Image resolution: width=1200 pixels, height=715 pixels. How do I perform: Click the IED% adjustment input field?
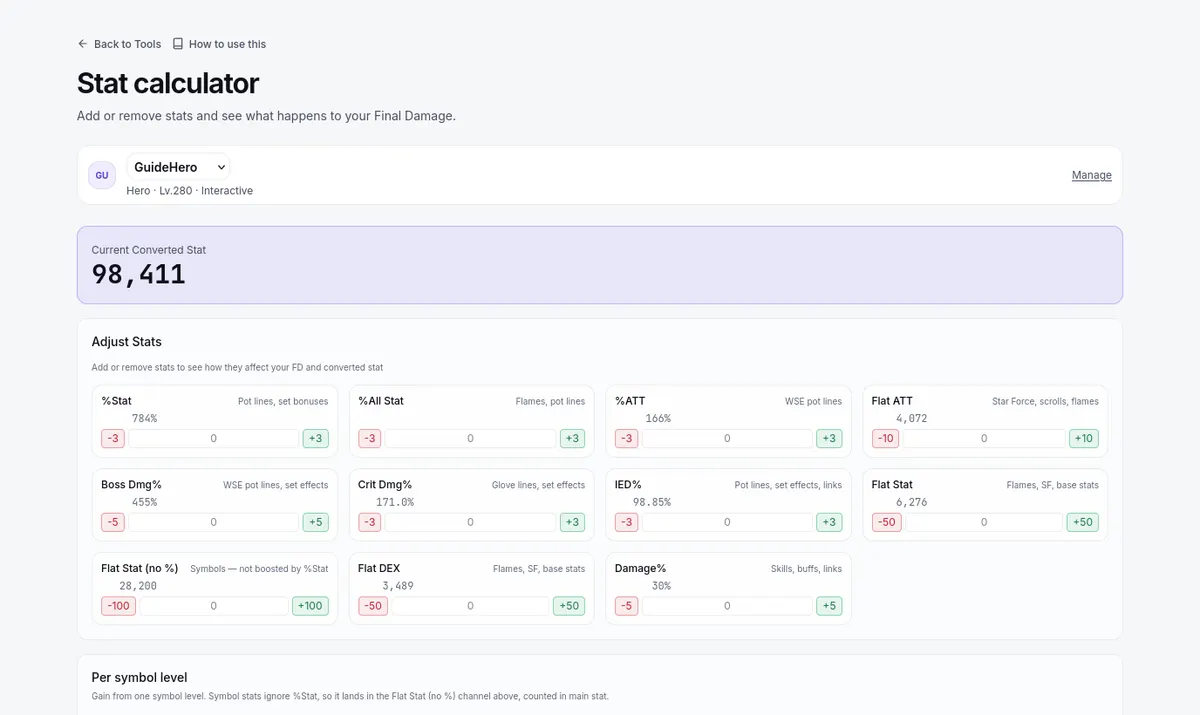tap(727, 522)
